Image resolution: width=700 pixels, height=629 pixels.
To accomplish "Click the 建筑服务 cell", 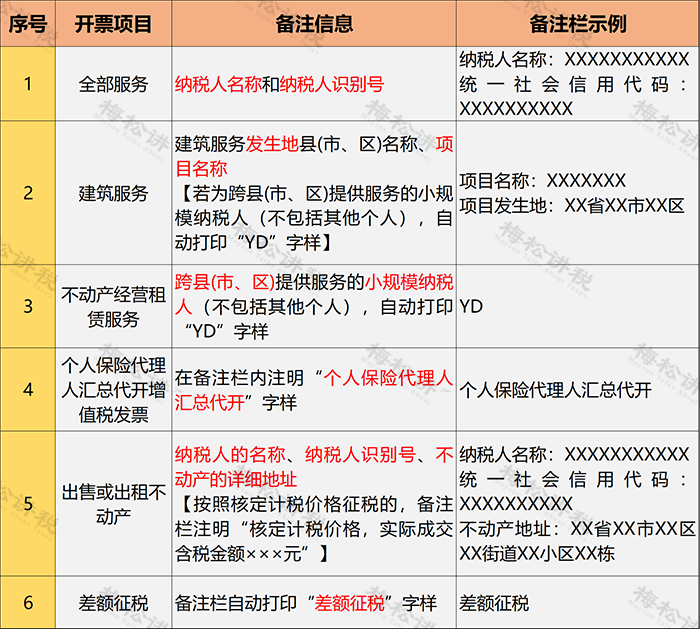I will [x=113, y=193].
